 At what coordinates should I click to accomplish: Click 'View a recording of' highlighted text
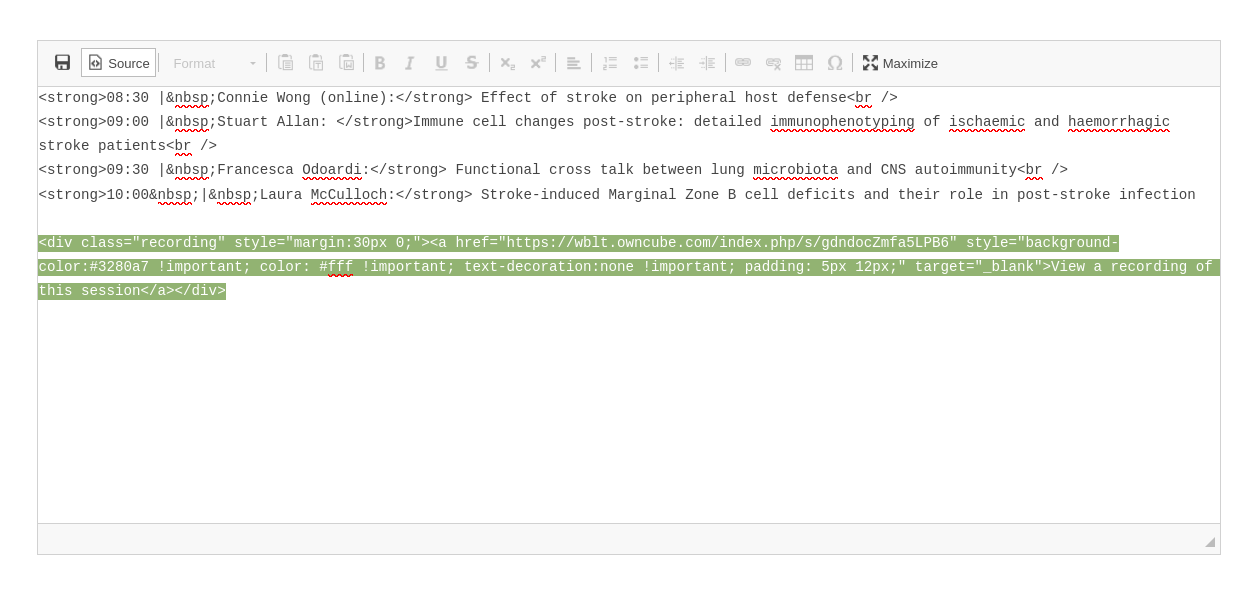(x=1132, y=267)
